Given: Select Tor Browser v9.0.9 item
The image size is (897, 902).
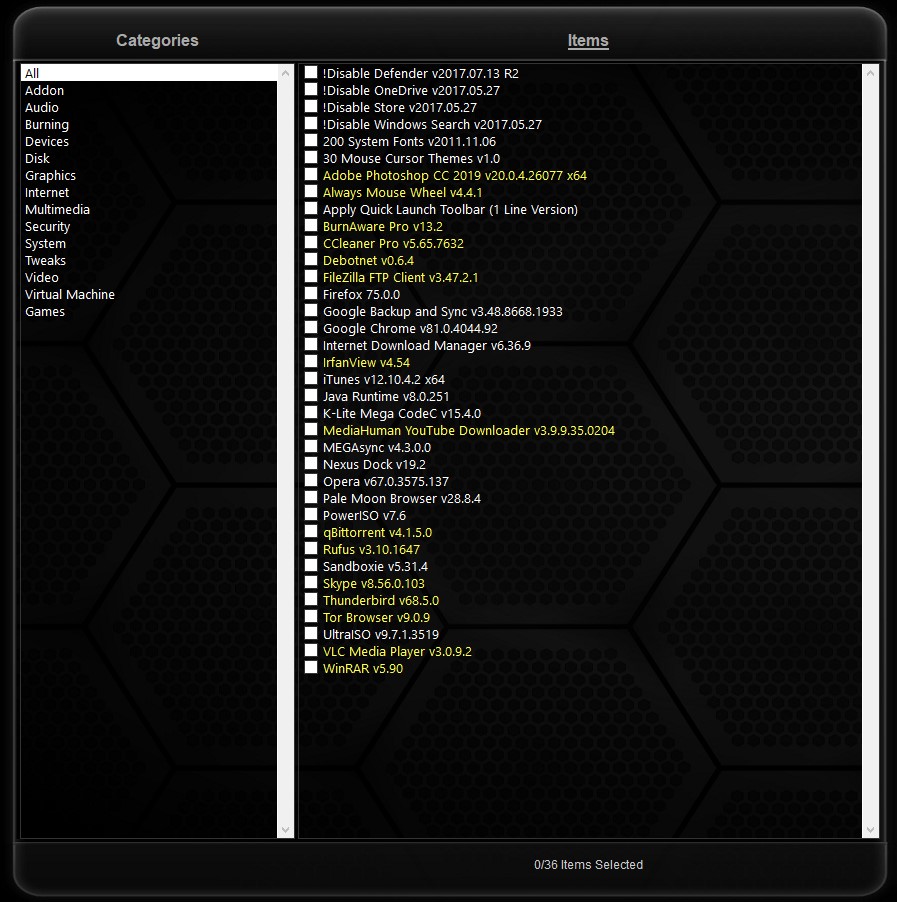Looking at the screenshot, I should point(376,617).
